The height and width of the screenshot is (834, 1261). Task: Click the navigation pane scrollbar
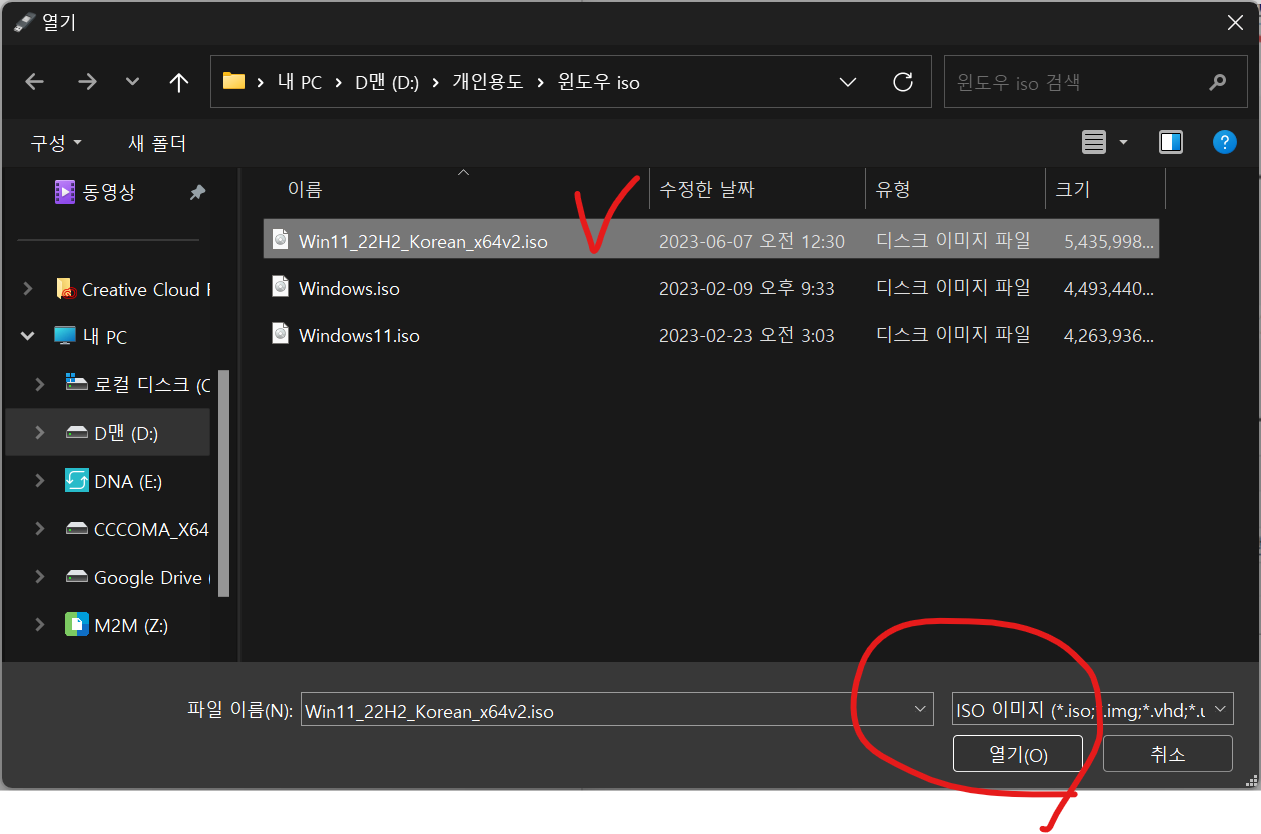click(x=224, y=483)
